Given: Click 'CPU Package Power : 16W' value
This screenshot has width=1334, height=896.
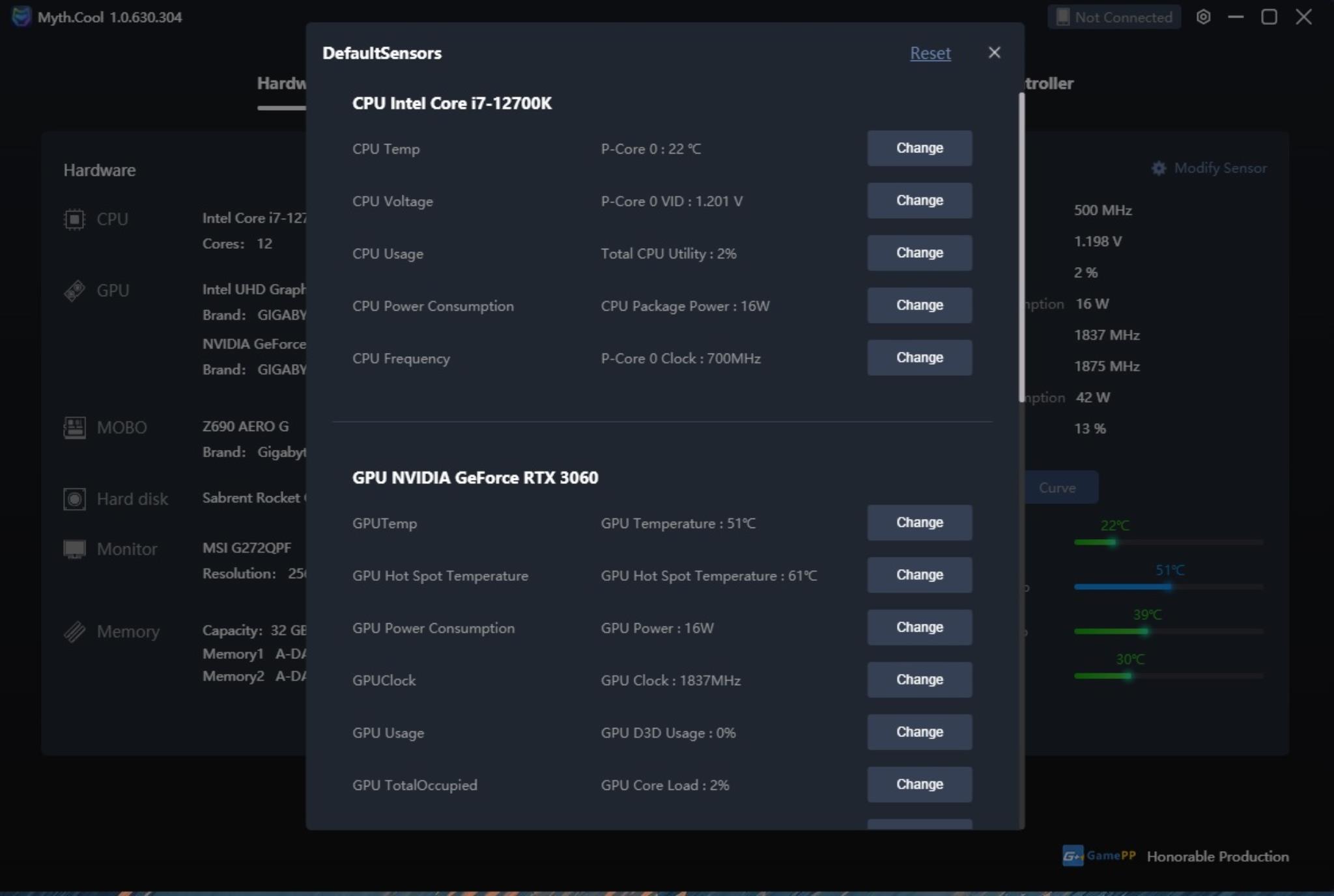Looking at the screenshot, I should [685, 306].
